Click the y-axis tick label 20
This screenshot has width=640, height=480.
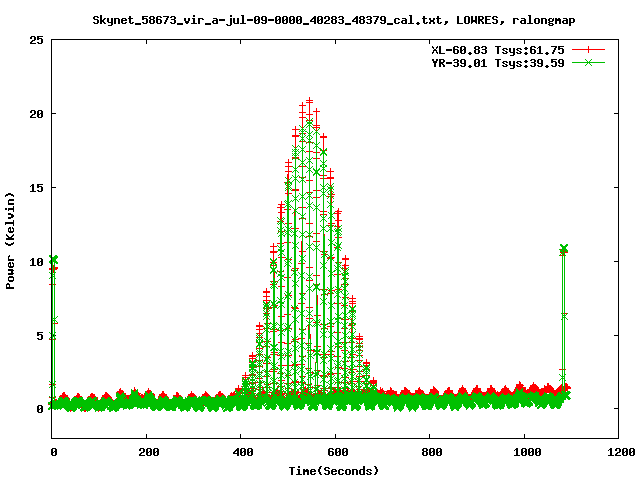click(x=36, y=114)
